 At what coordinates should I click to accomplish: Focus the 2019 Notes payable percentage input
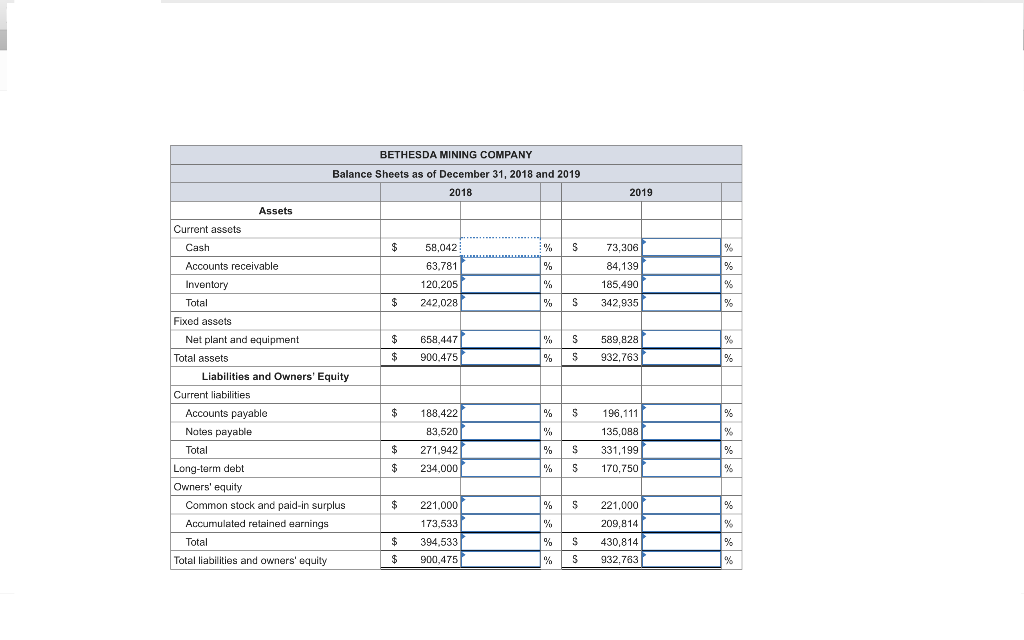(x=682, y=431)
